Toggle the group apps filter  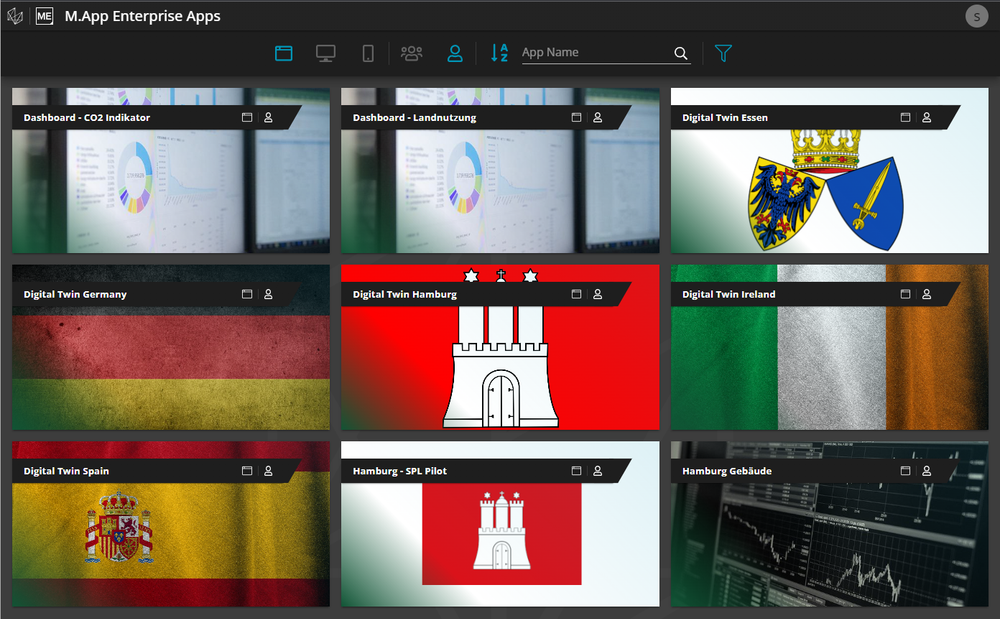pyautogui.click(x=411, y=53)
